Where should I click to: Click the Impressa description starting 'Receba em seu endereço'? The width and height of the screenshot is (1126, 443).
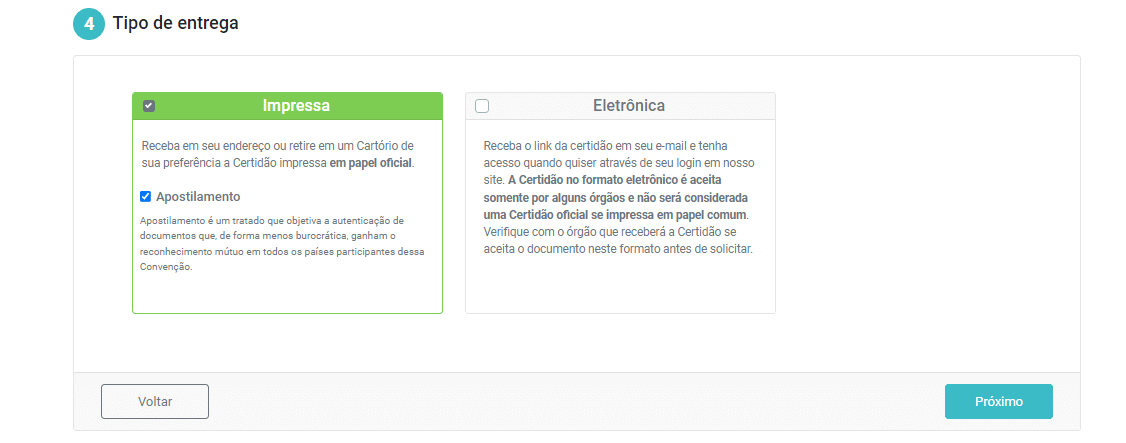pos(278,154)
